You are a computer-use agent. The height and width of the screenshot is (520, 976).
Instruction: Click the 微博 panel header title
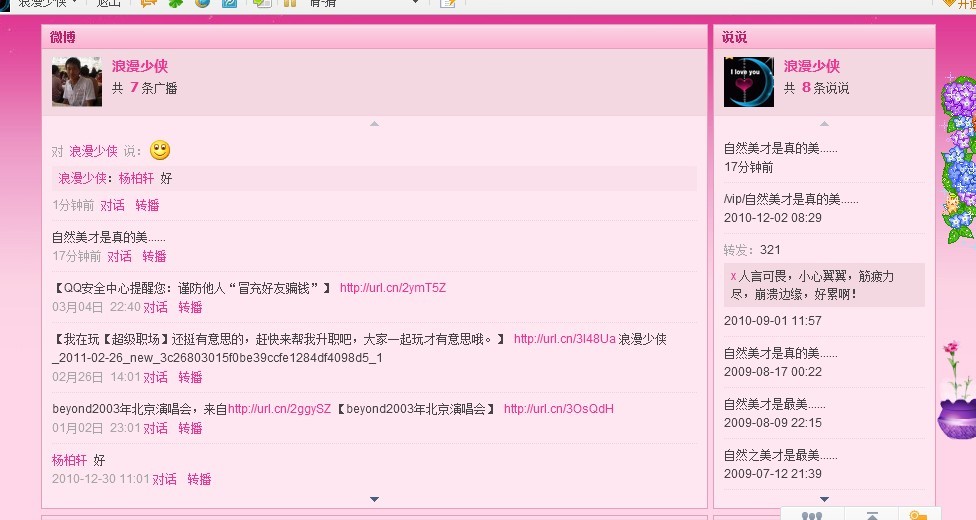click(63, 37)
